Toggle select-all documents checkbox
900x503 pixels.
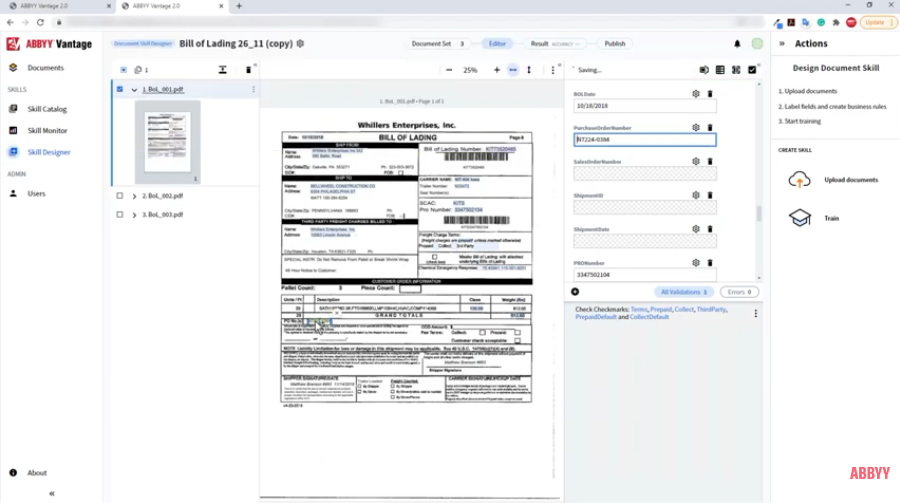[123, 70]
